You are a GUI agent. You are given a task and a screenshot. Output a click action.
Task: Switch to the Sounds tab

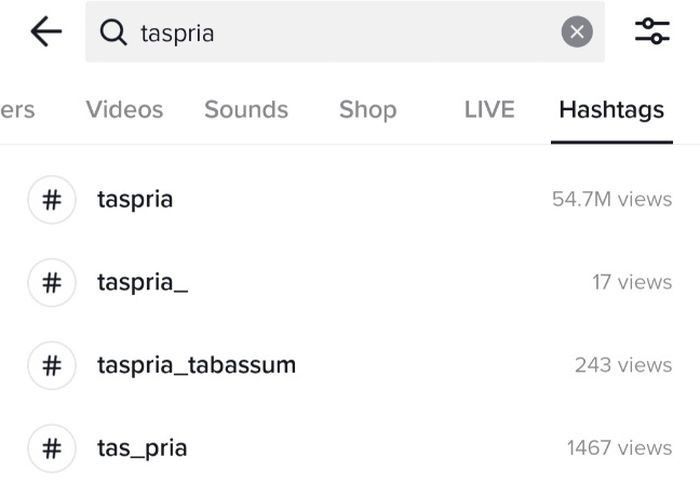[x=246, y=110]
